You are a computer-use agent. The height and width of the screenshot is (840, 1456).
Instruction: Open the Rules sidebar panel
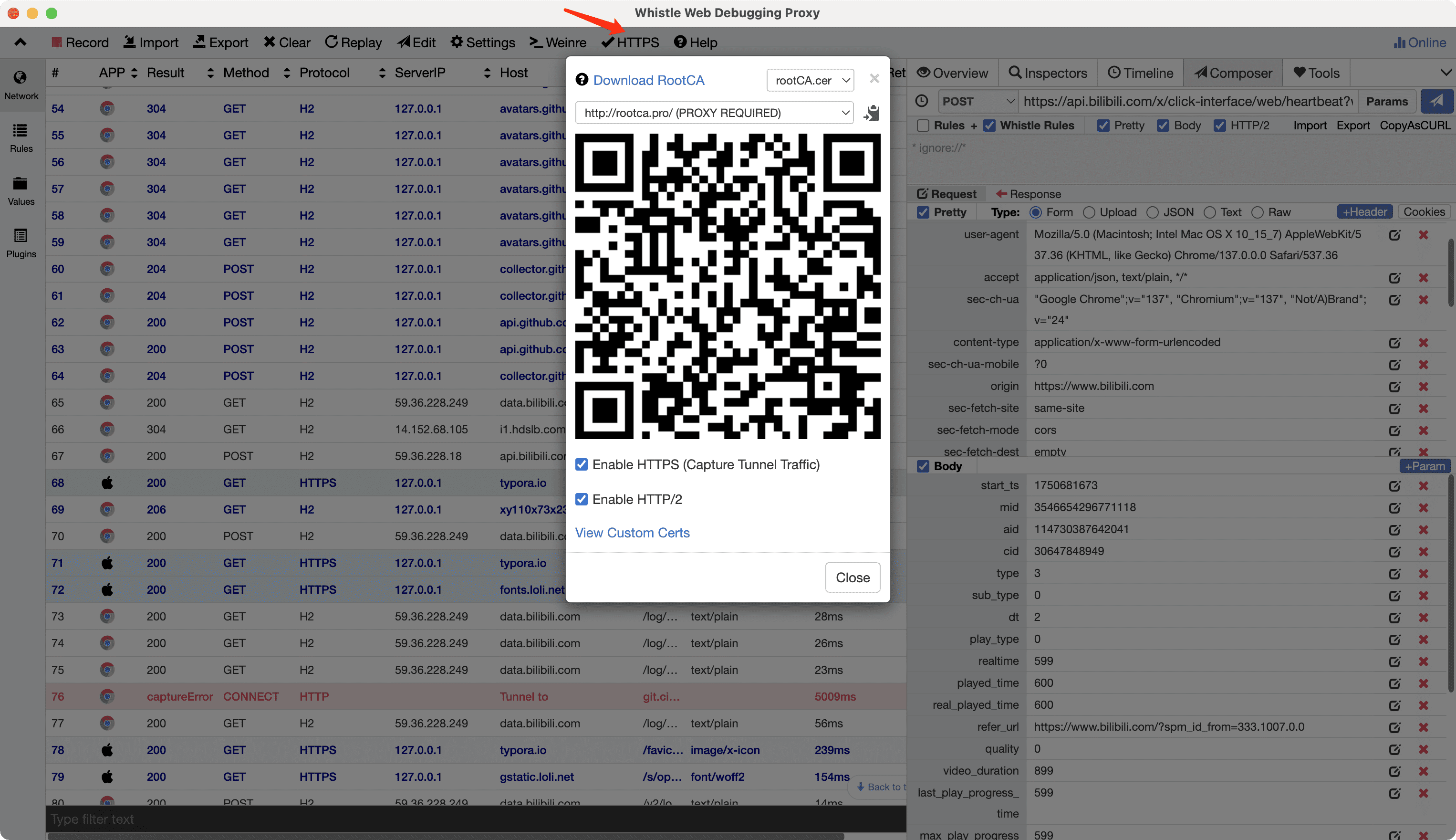click(21, 138)
